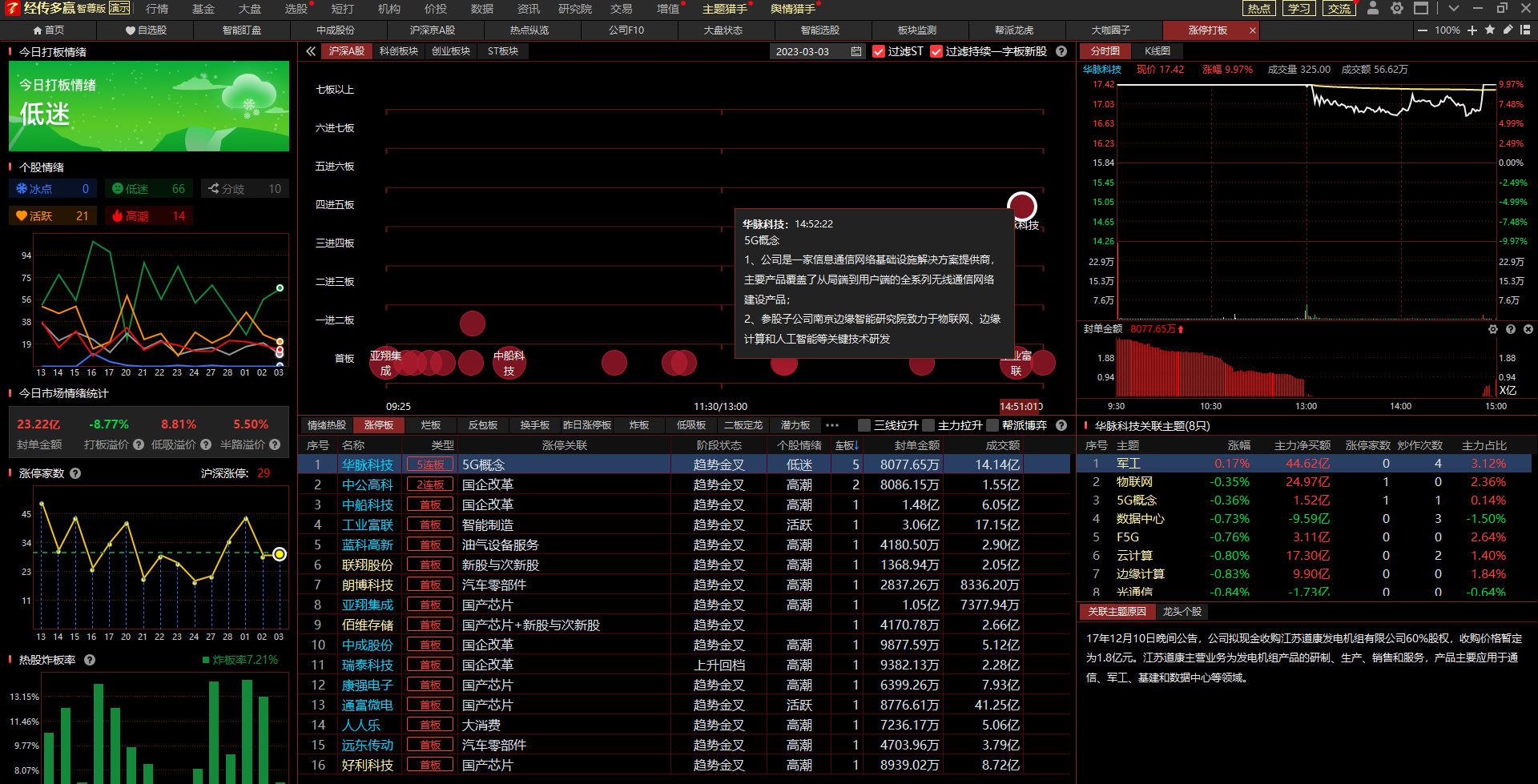Switch to the 科创板块 tab
1538x784 pixels.
click(399, 51)
